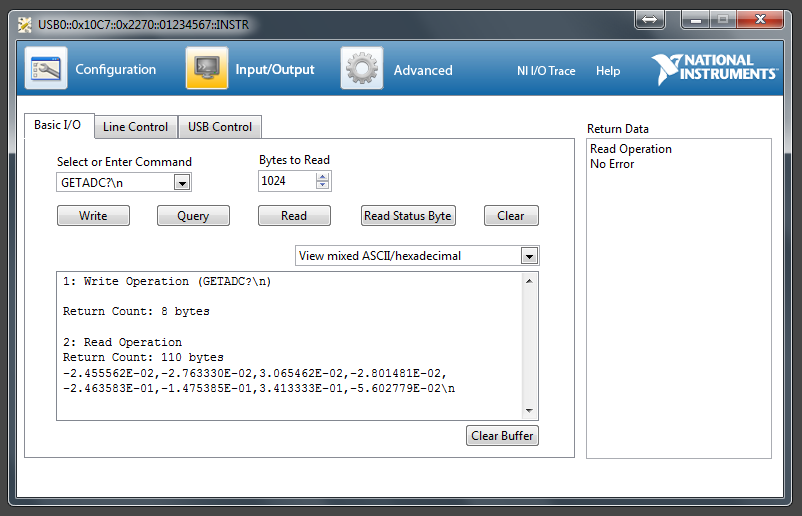Screen dimensions: 802x516
Task: Click the Clear Buffer button
Action: click(502, 436)
